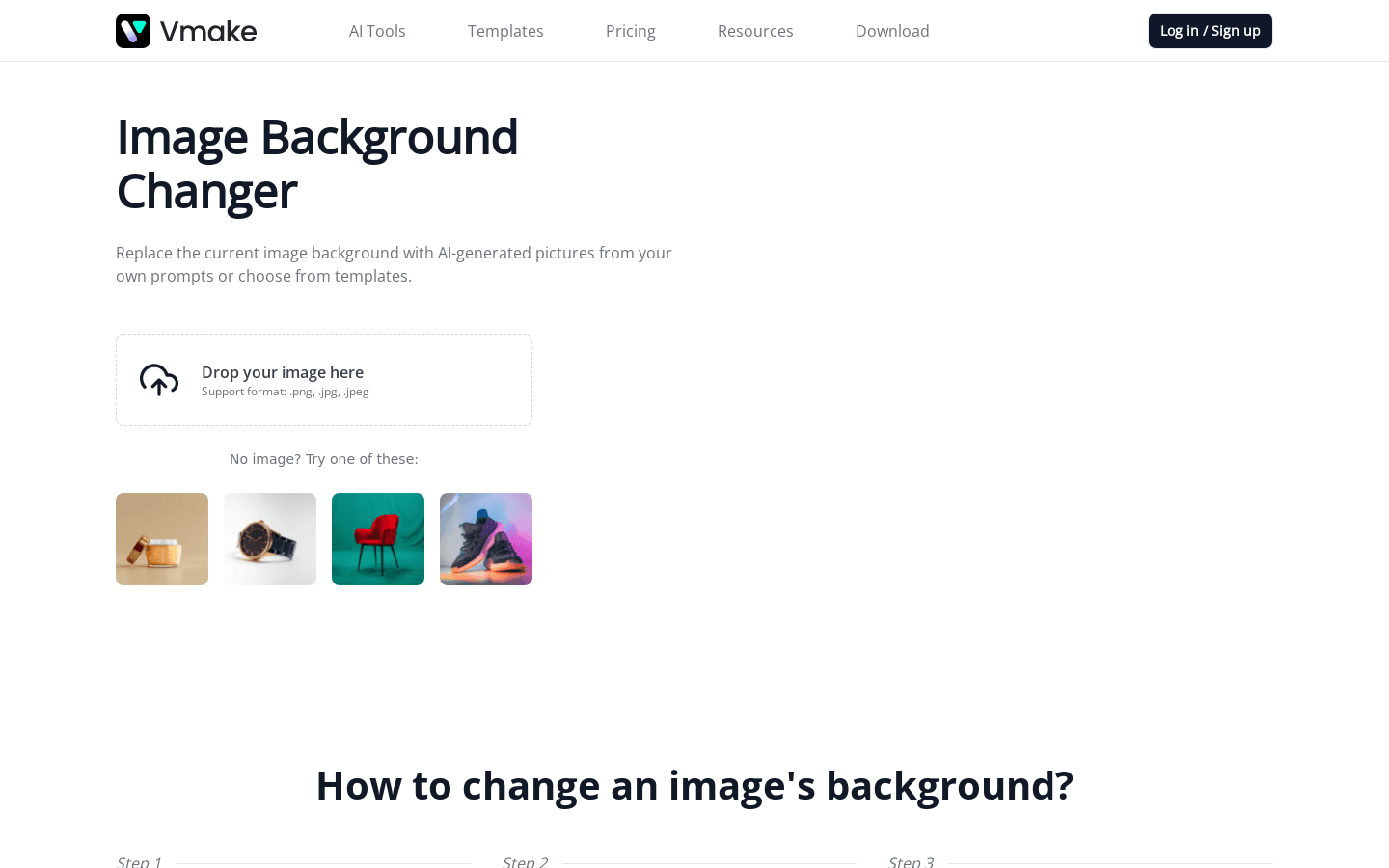Open the Pricing page
The image size is (1389, 868).
pos(631,31)
